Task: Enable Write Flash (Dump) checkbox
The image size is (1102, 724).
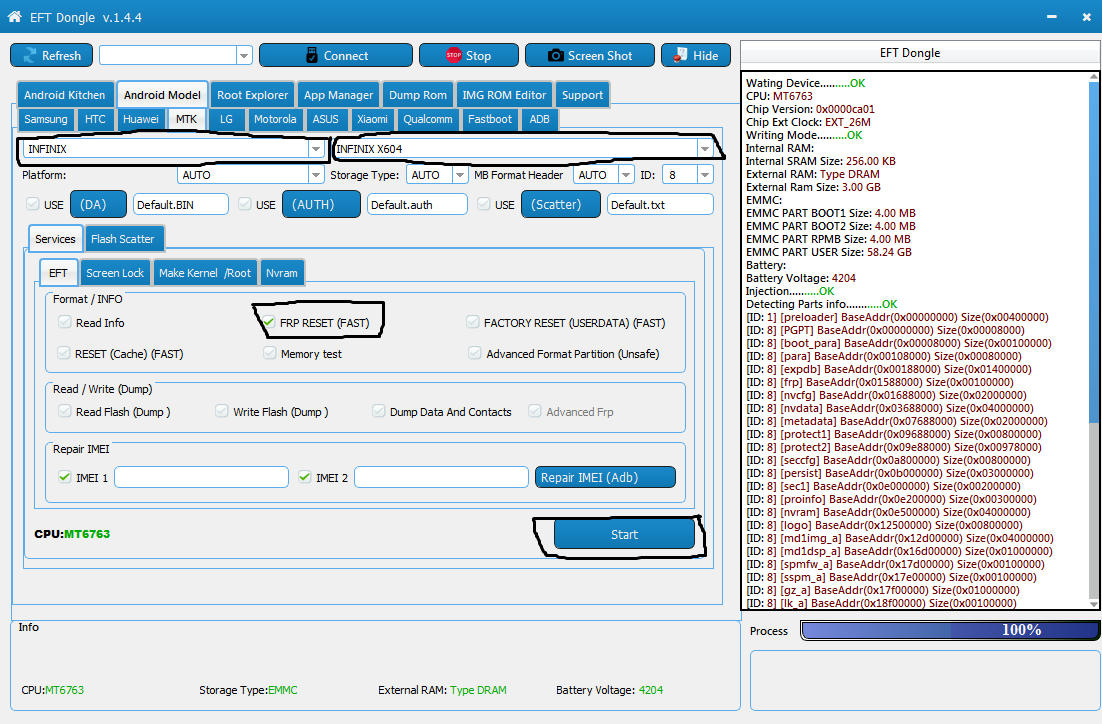Action: coord(222,411)
